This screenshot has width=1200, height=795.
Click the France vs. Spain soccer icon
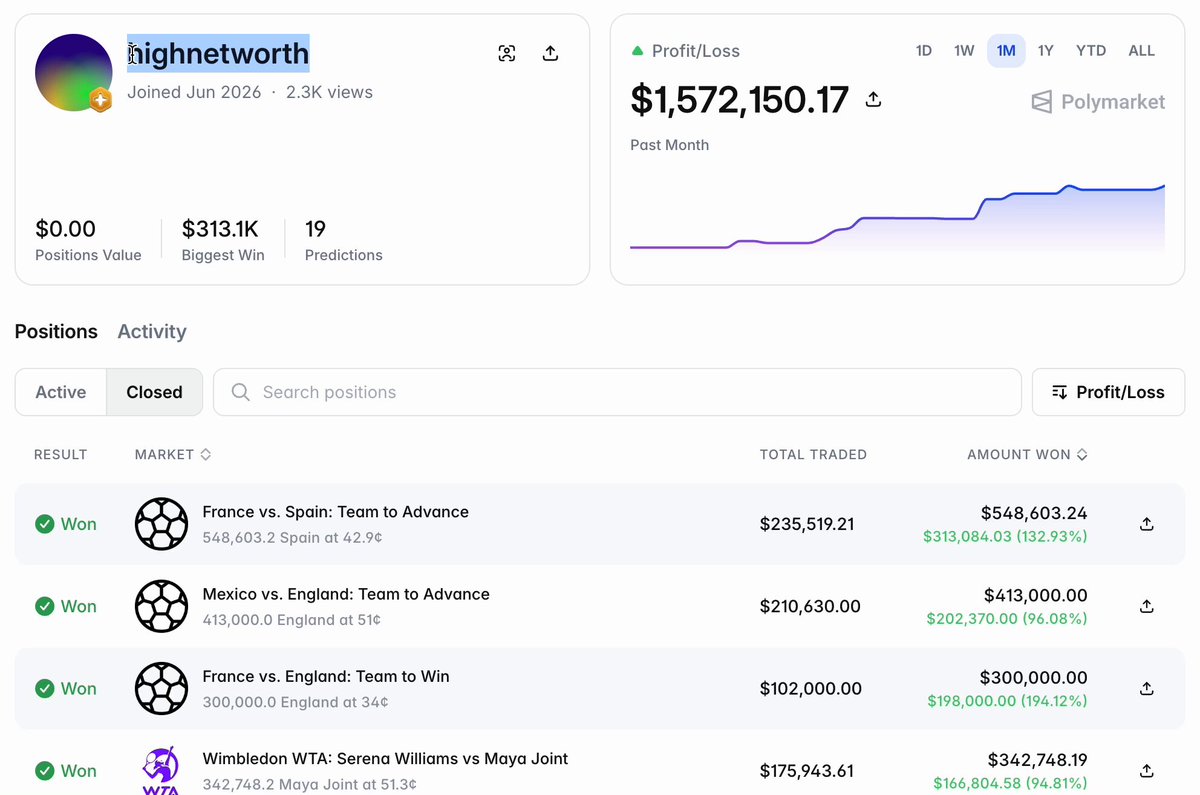point(161,524)
